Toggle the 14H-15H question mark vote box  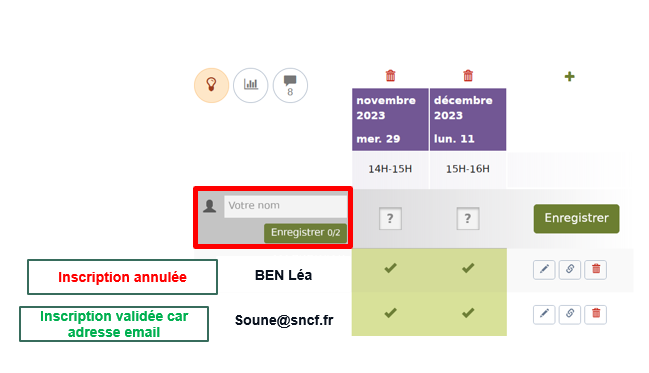tap(390, 218)
